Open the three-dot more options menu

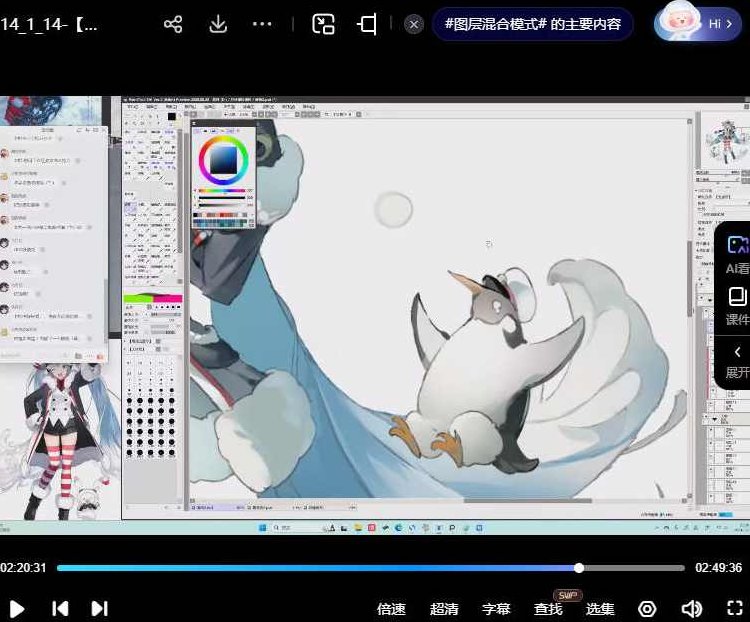pyautogui.click(x=263, y=24)
